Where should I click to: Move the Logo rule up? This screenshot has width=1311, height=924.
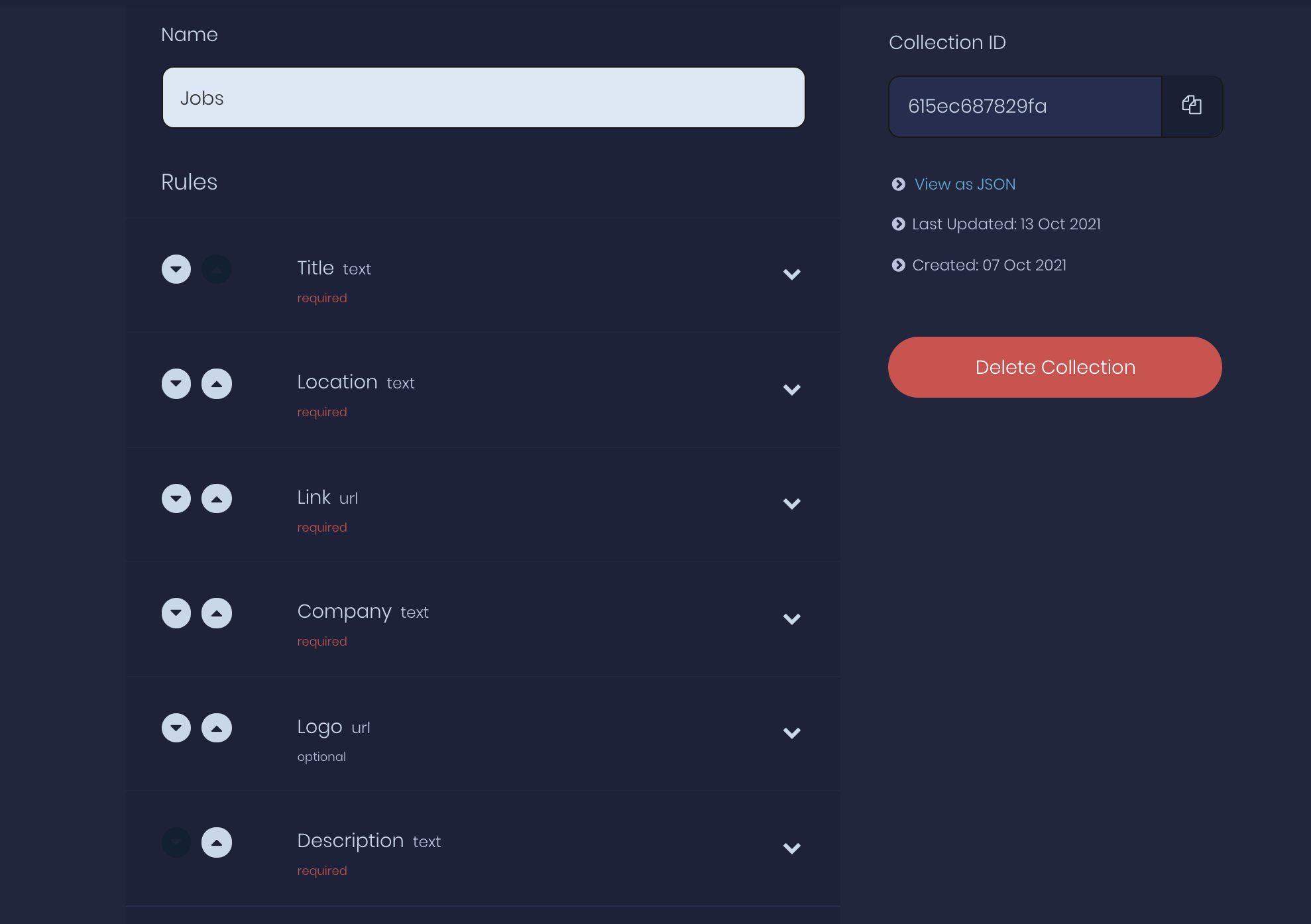(x=217, y=728)
